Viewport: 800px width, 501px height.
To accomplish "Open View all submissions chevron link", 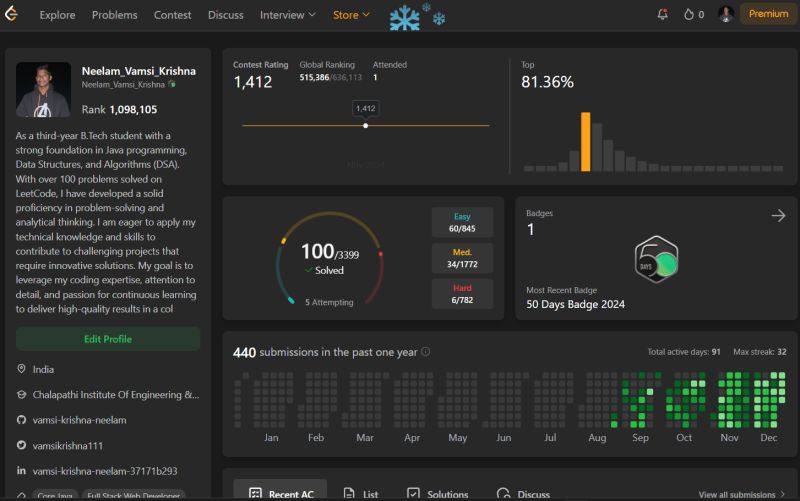I will coord(742,494).
